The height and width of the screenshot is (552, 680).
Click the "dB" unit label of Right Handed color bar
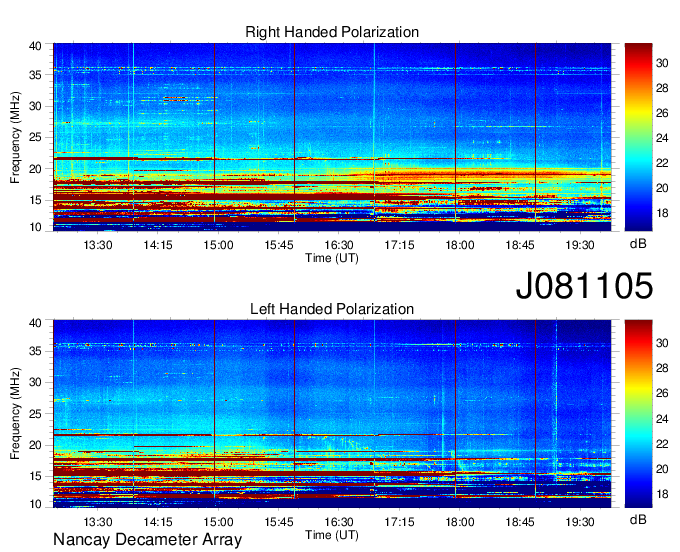pyautogui.click(x=638, y=244)
